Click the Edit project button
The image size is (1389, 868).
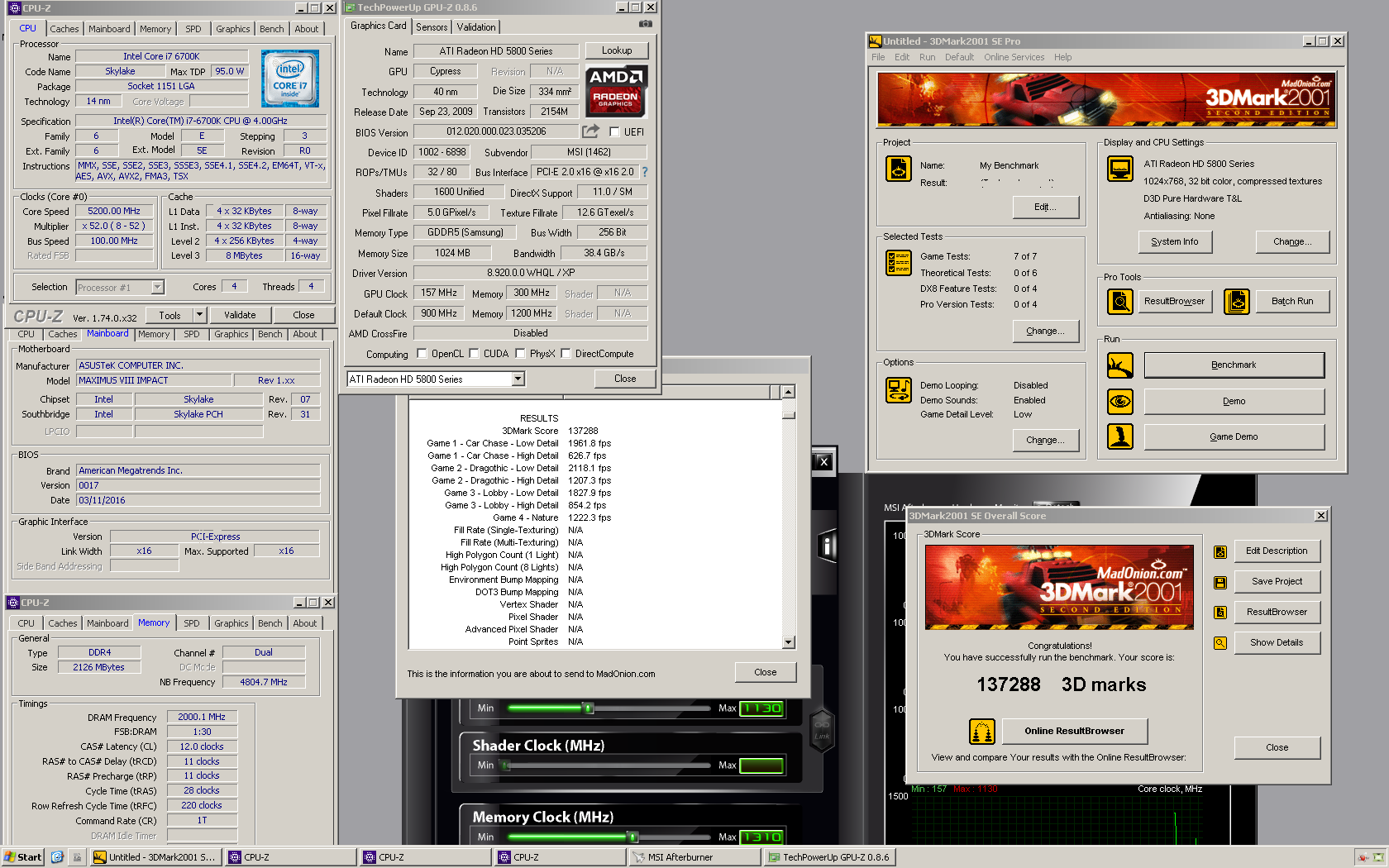click(x=1045, y=207)
